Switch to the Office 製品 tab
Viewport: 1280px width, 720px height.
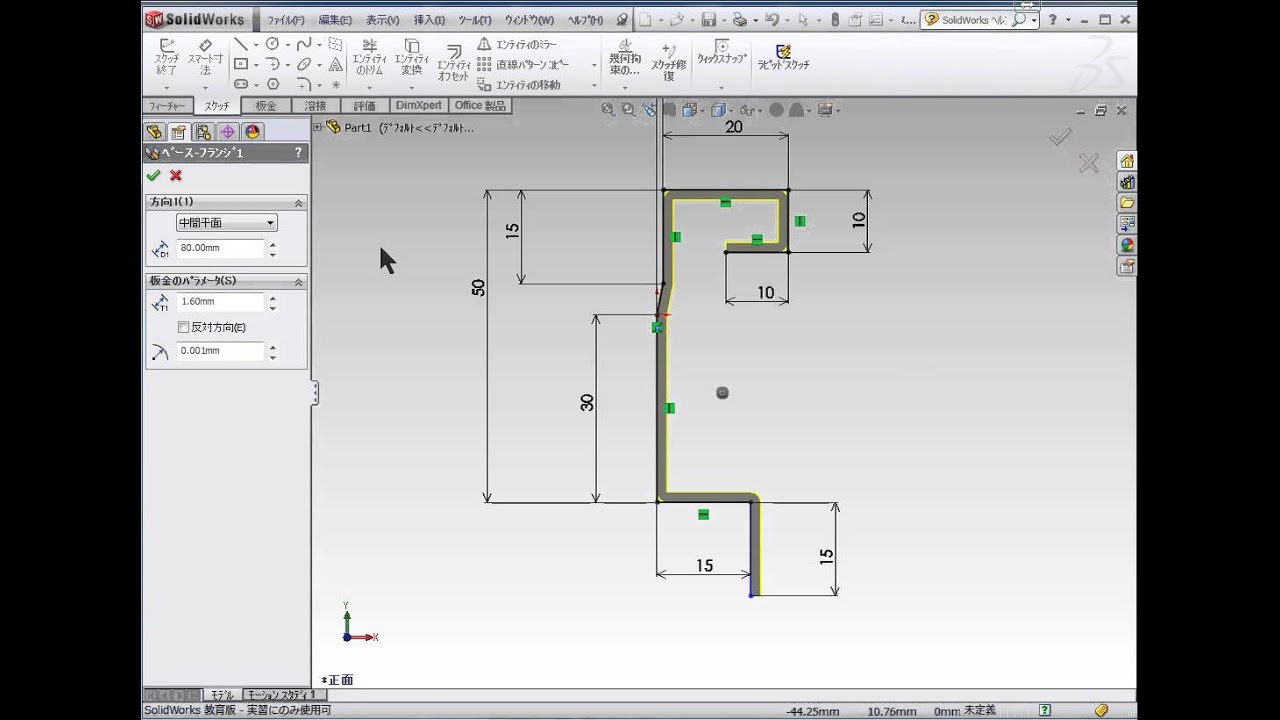480,105
